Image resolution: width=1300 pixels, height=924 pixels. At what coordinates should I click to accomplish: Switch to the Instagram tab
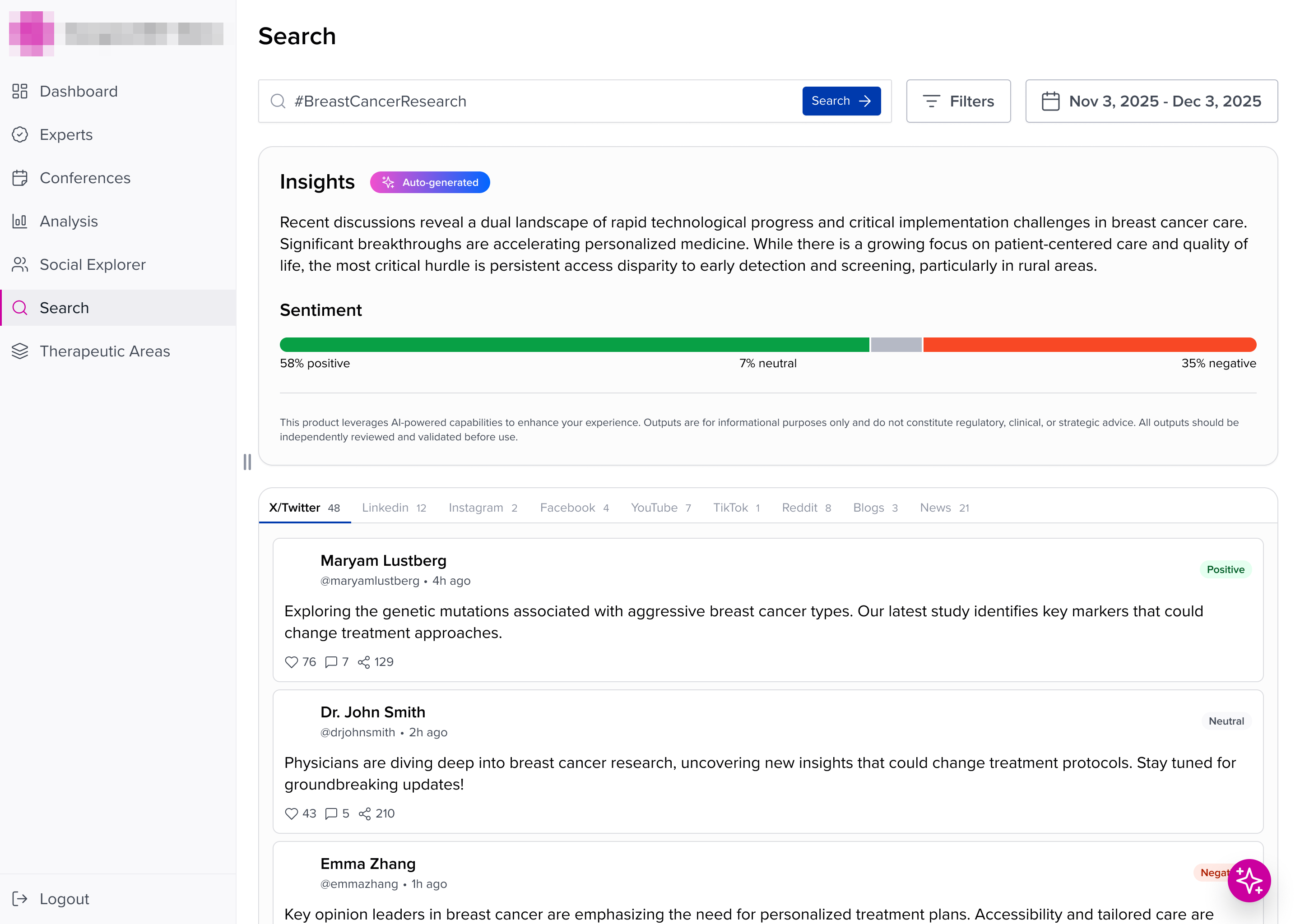(483, 508)
